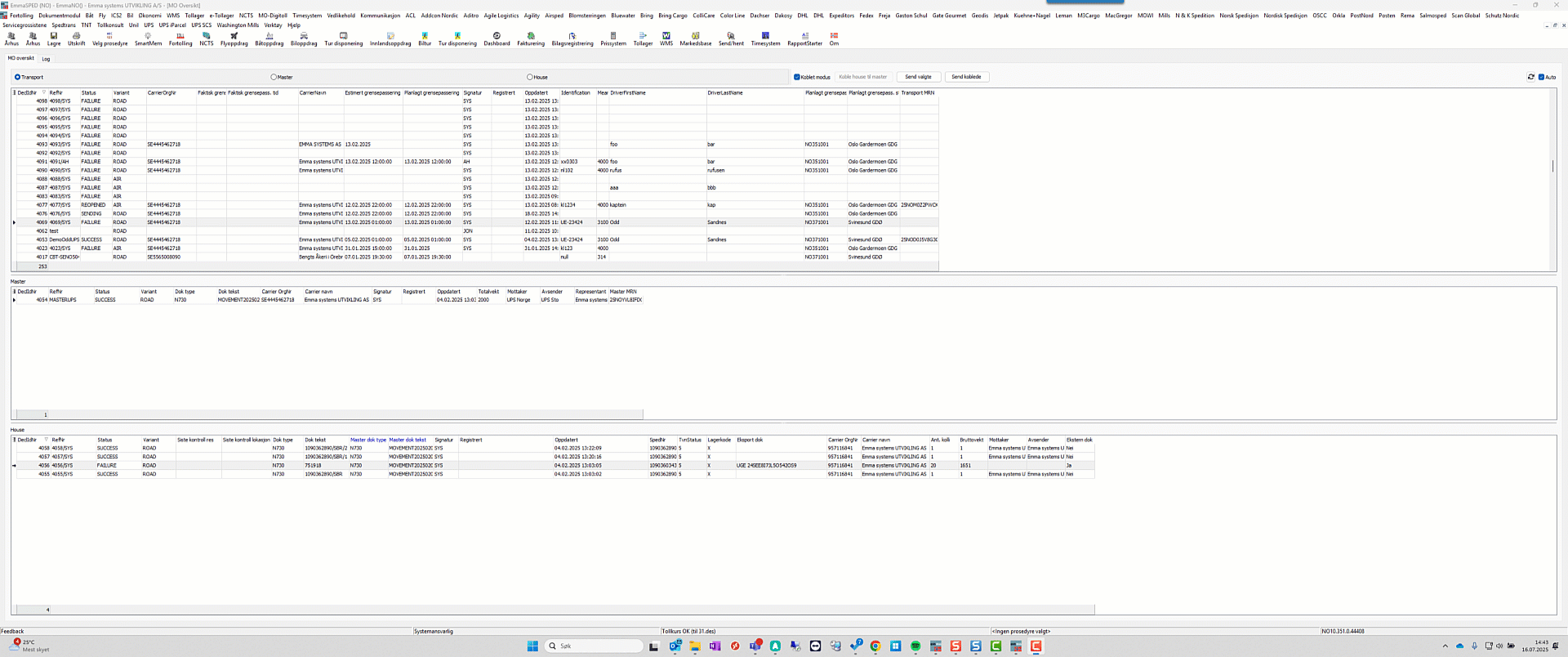Screen dimensions: 1568x657
Task: Open the Bilagsregistrering toolbar icon
Action: [572, 39]
